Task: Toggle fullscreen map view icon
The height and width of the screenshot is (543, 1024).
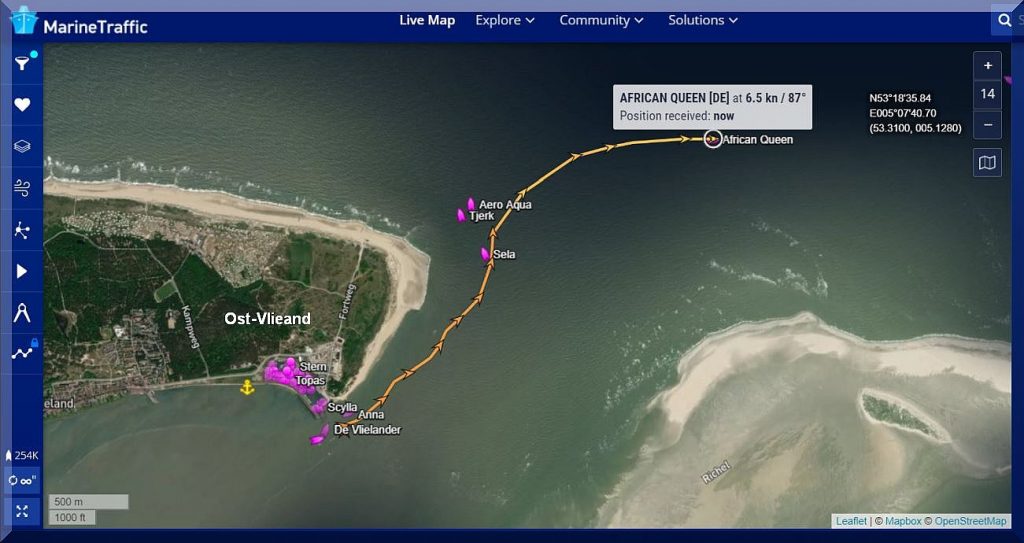Action: (22, 512)
